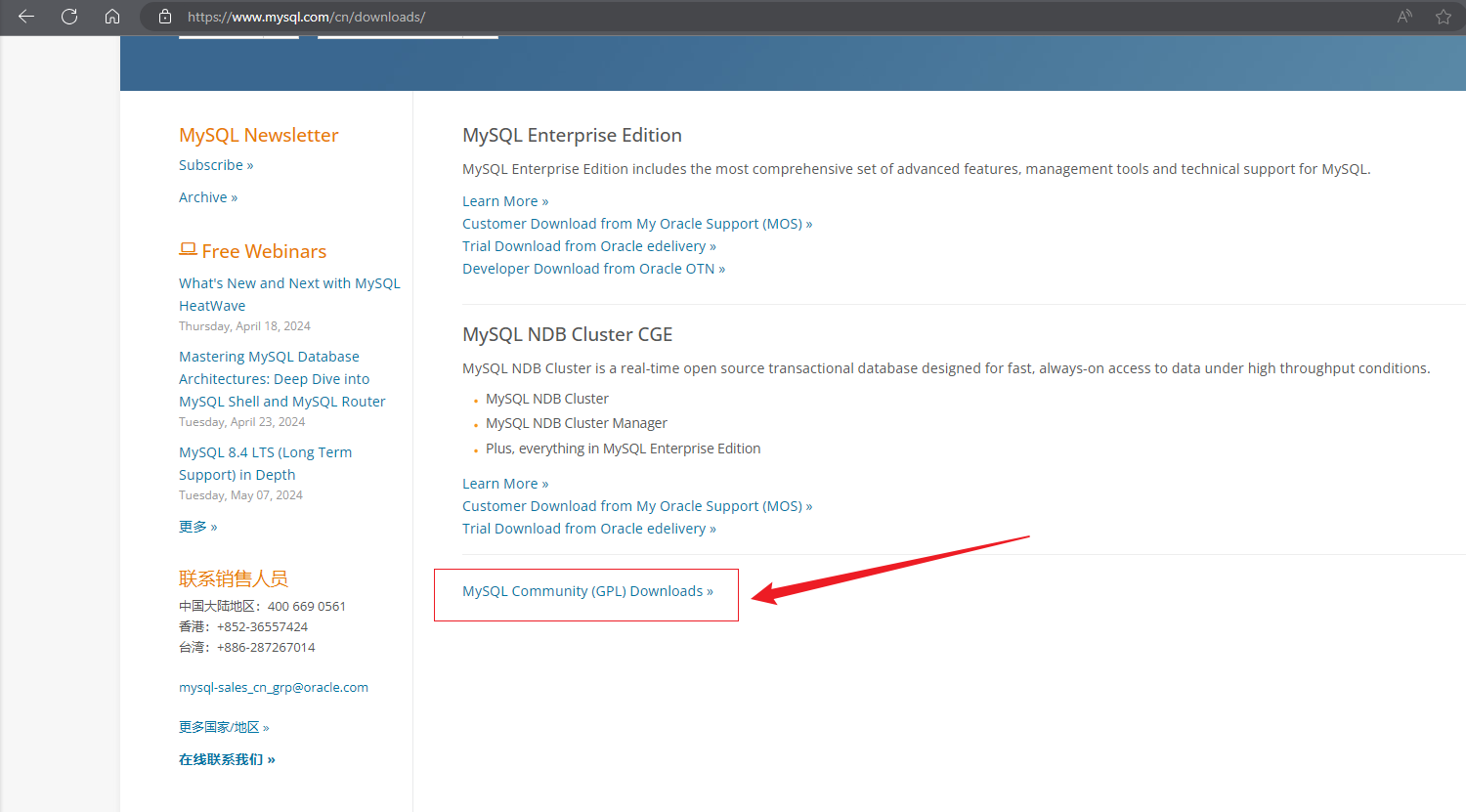This screenshot has width=1466, height=812.
Task: View site info via the lock icon
Action: click(x=165, y=17)
